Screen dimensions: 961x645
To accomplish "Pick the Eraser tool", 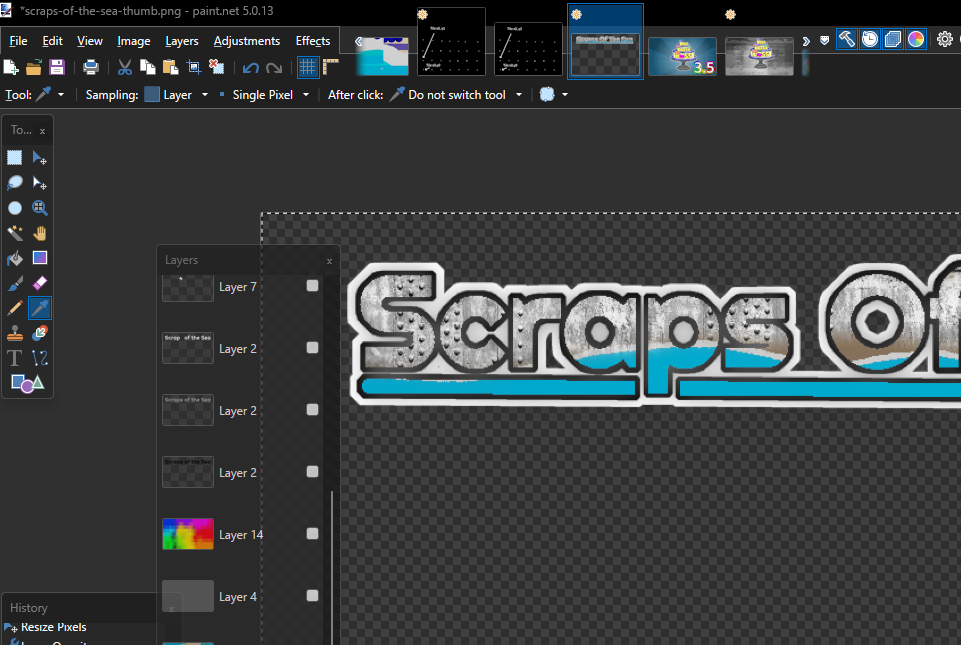I will coord(40,283).
